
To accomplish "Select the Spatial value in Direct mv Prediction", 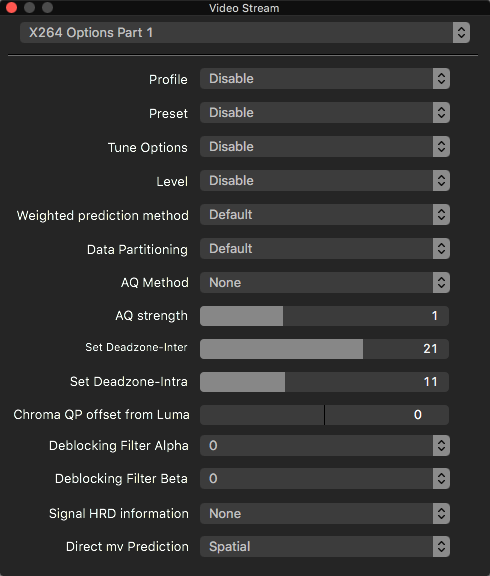I will [x=230, y=547].
